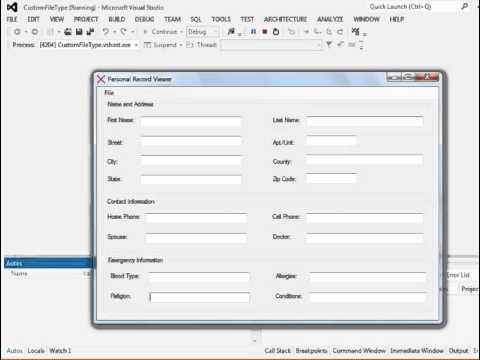This screenshot has height=360, width=480.
Task: Open the TEST menu
Action: [247, 19]
